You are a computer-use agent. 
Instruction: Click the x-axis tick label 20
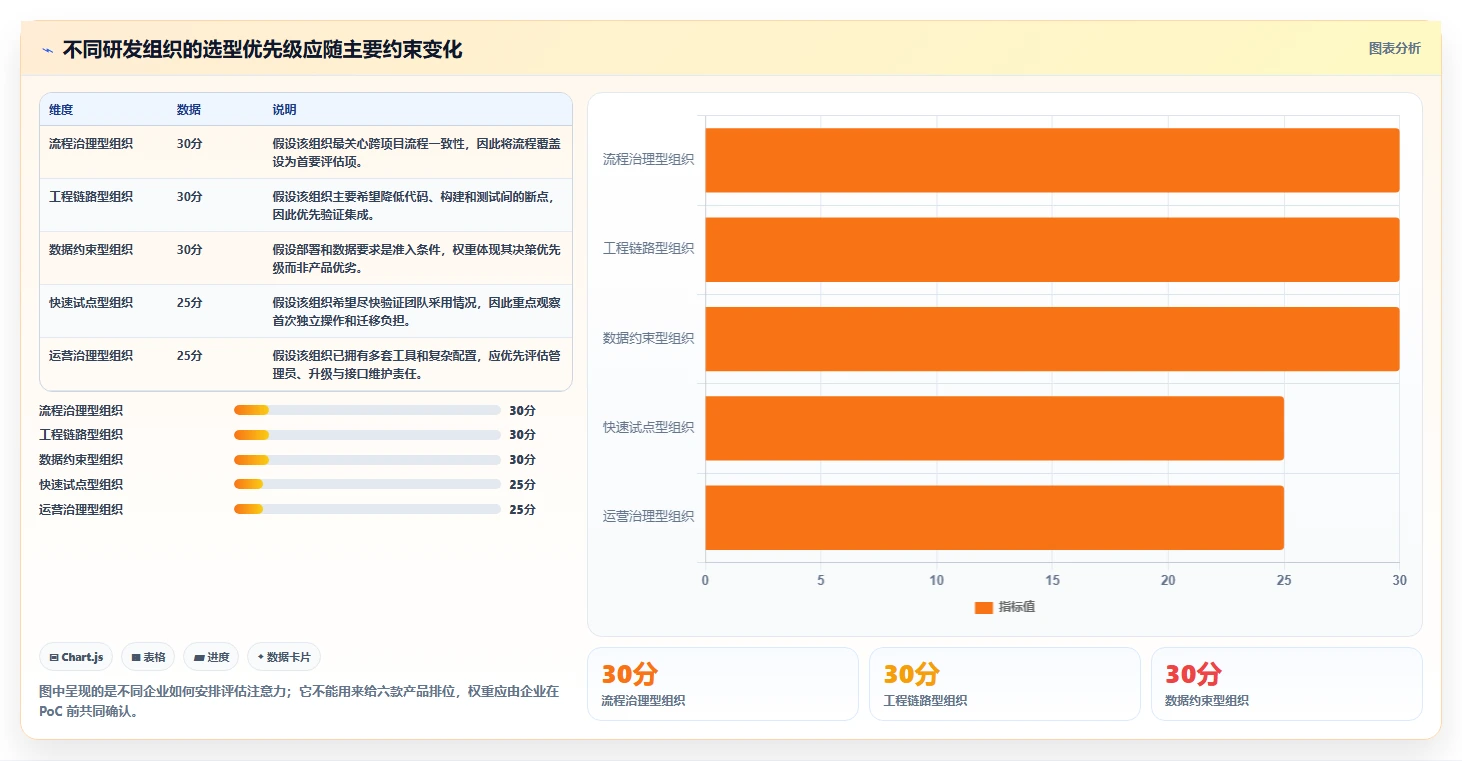click(1168, 580)
